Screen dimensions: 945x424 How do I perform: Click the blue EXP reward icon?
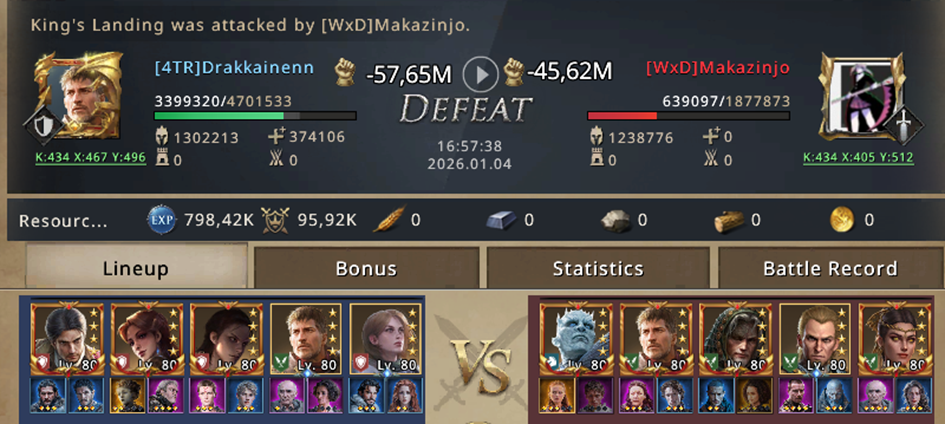click(162, 220)
